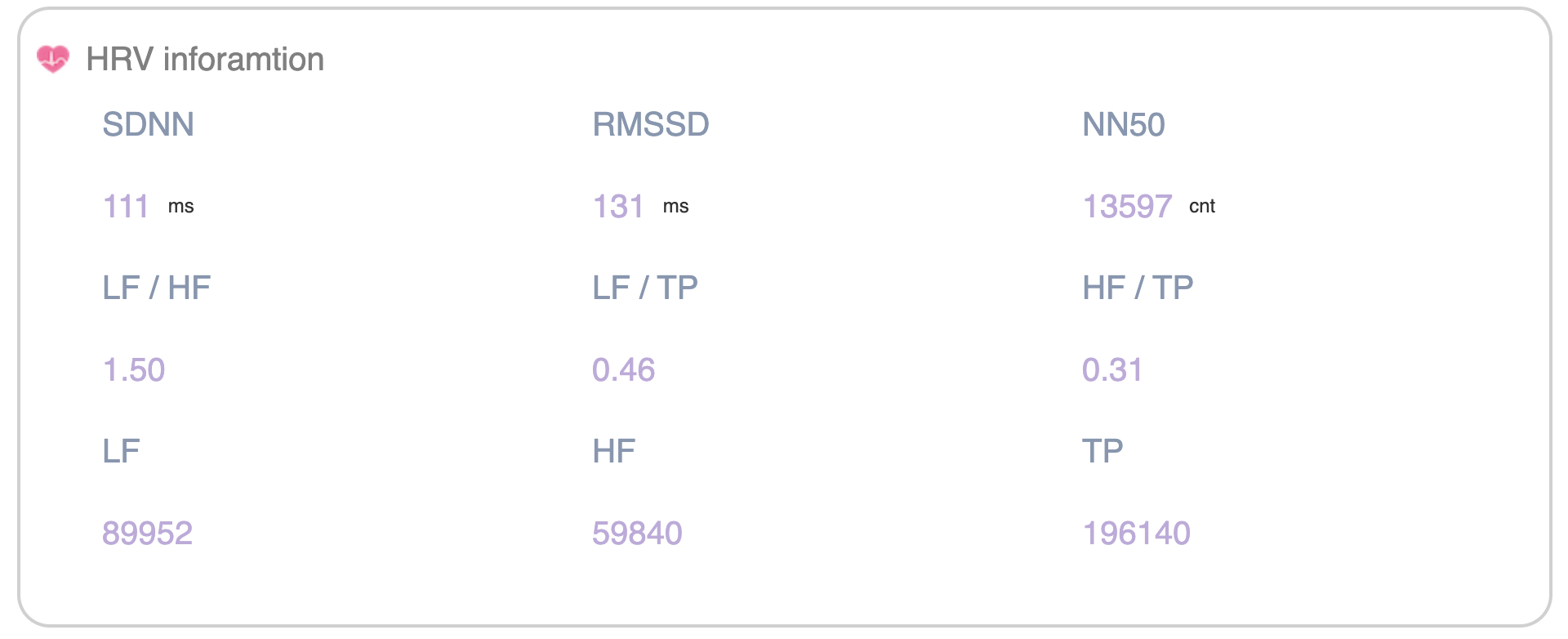The image size is (1568, 639).
Task: Click the HF value 59840
Action: 637,534
